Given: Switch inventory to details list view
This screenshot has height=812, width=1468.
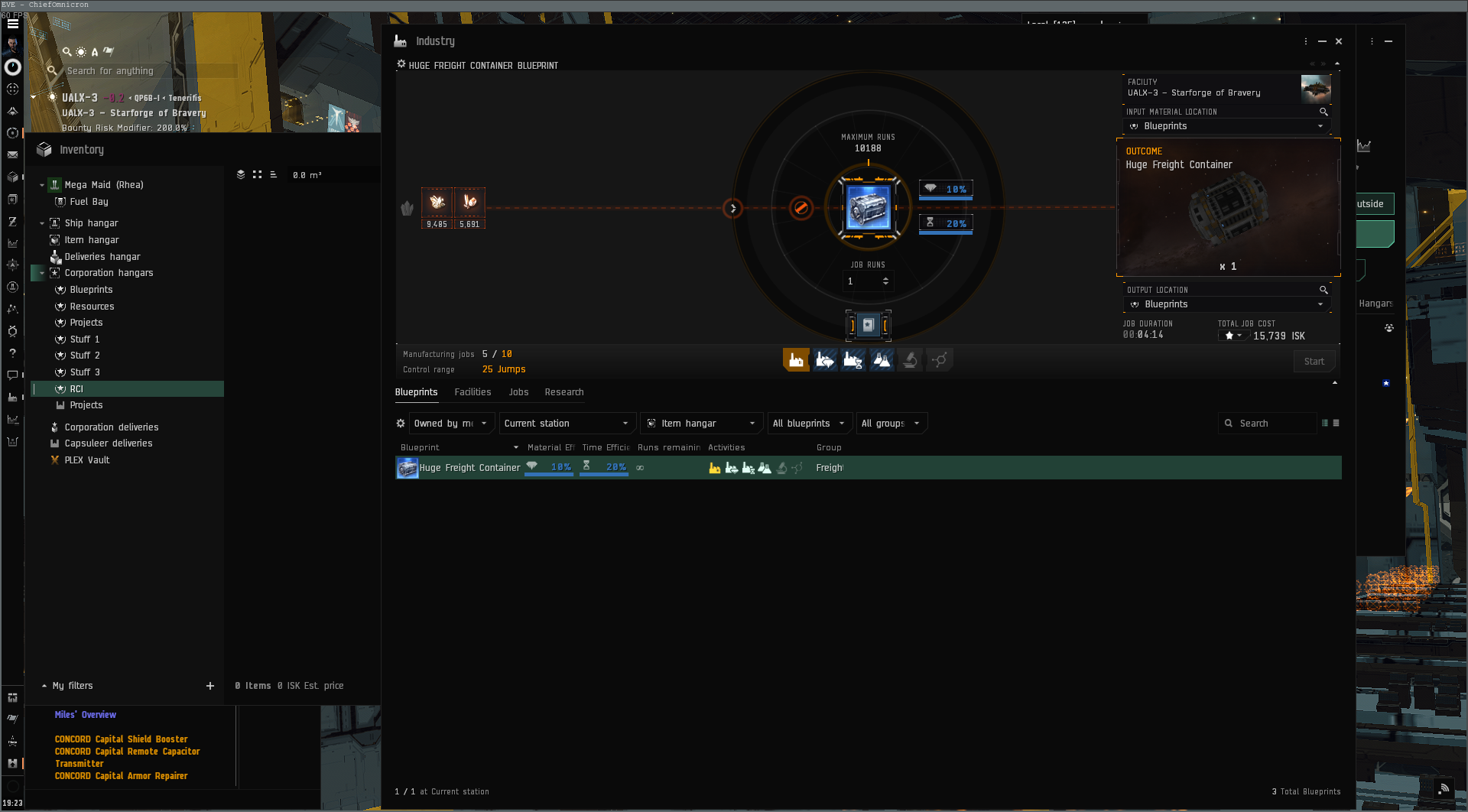Looking at the screenshot, I should [x=273, y=175].
